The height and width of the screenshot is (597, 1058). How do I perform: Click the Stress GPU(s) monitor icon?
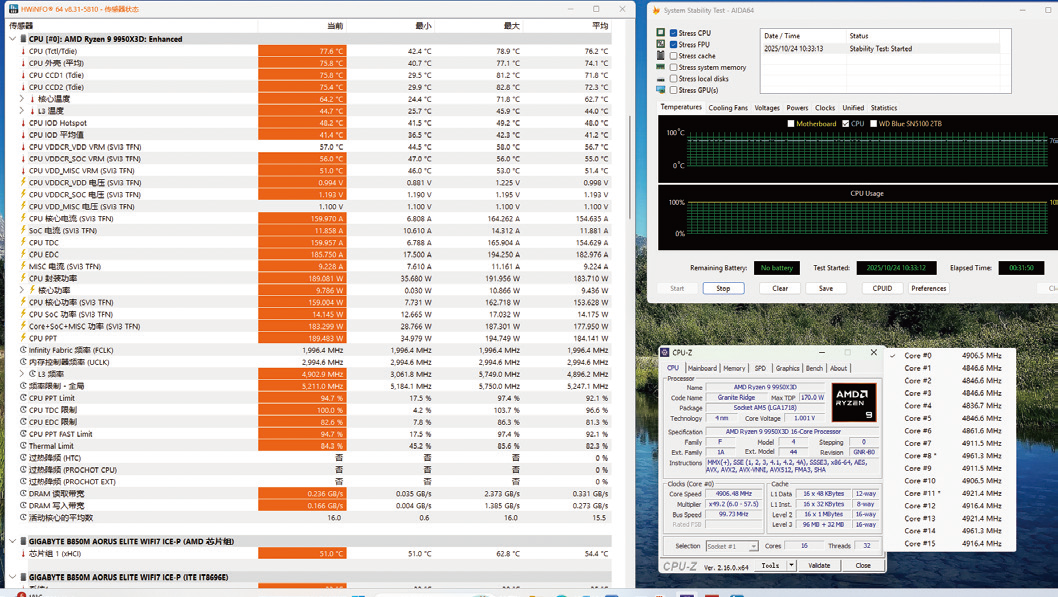point(660,90)
